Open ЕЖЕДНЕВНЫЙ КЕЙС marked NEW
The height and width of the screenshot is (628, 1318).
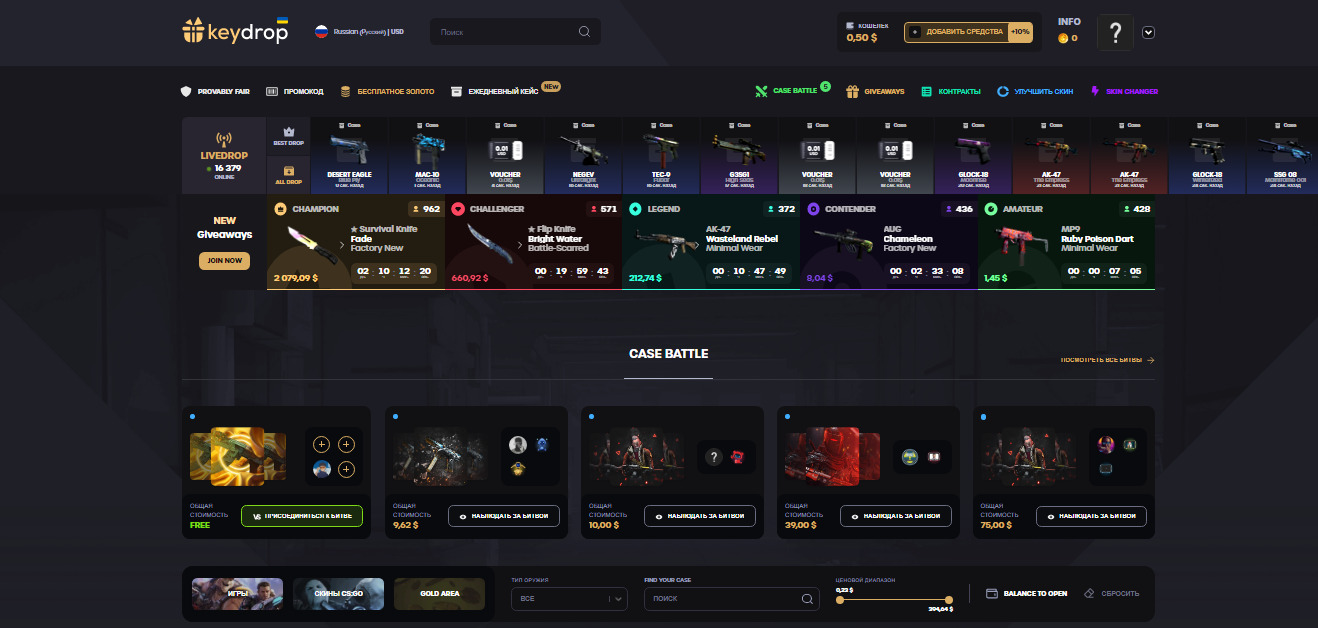coord(455,89)
